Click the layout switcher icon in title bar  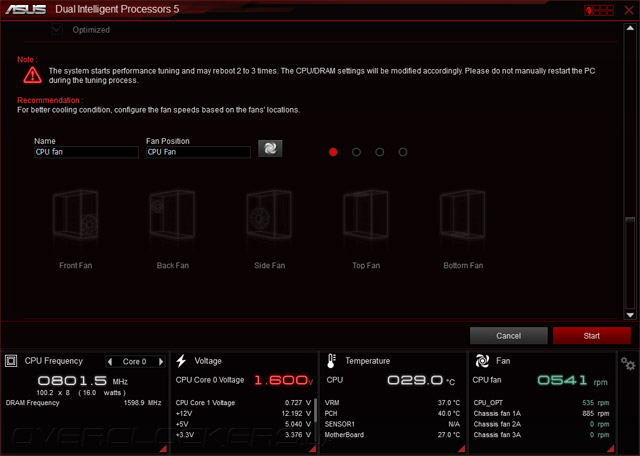(x=599, y=10)
